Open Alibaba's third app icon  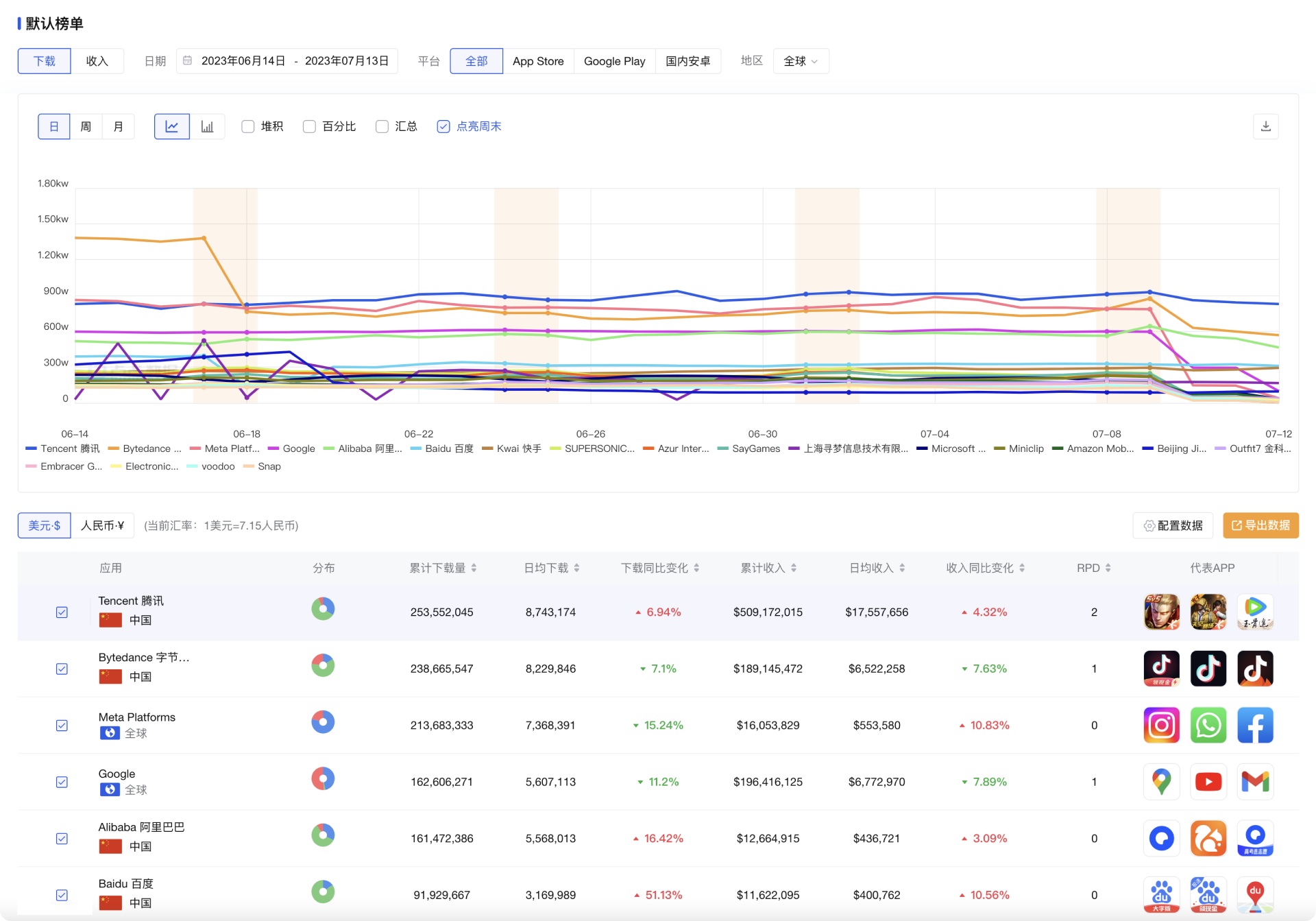click(x=1255, y=839)
